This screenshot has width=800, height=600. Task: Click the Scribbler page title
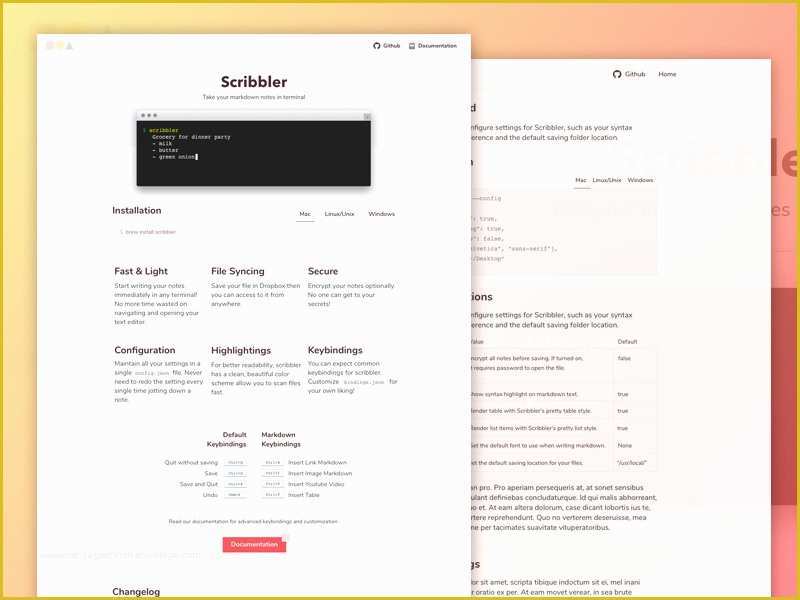tap(254, 82)
